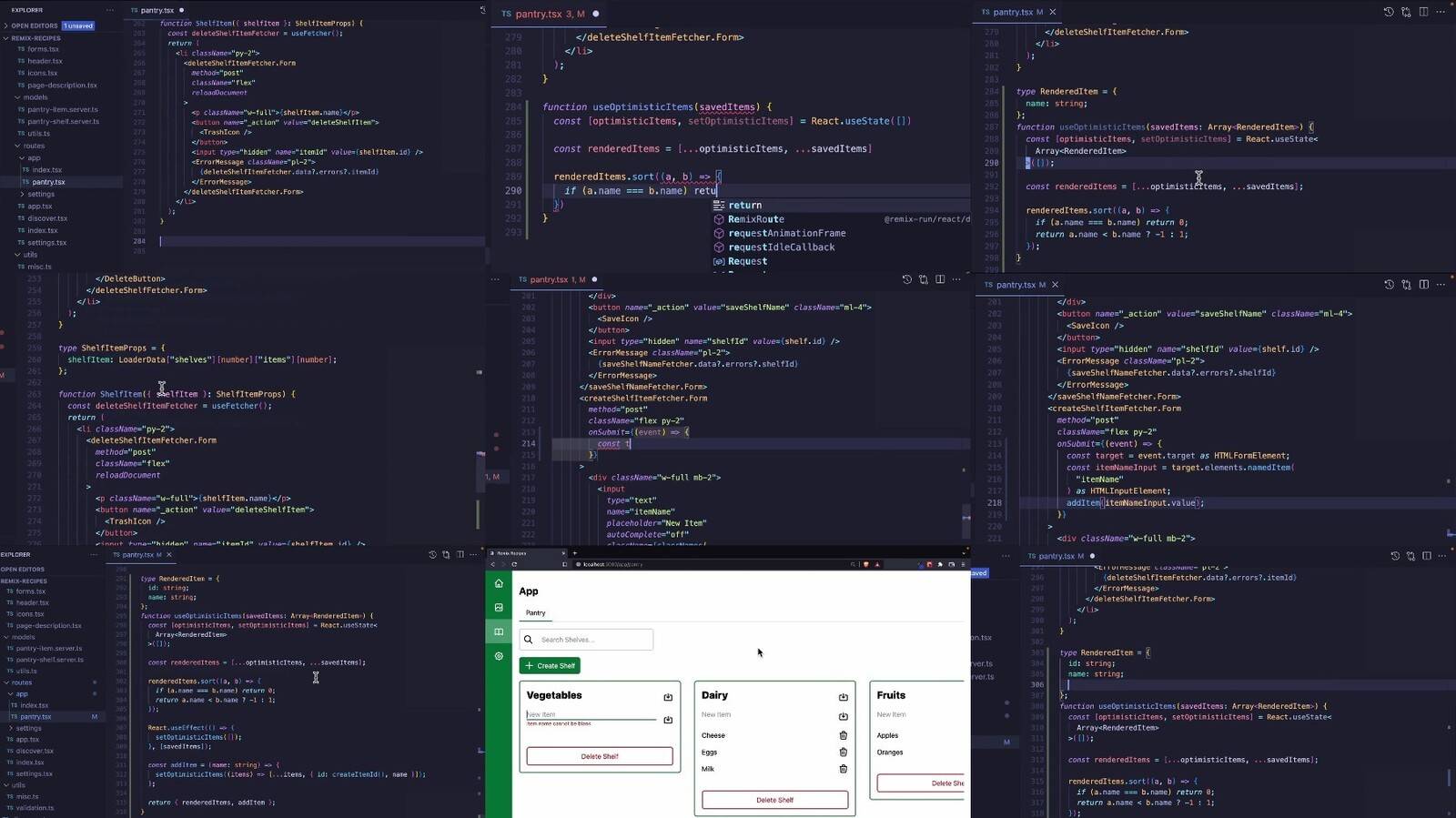Collapse the app folder in the top-left explorer
The image size is (1456, 818).
23,157
